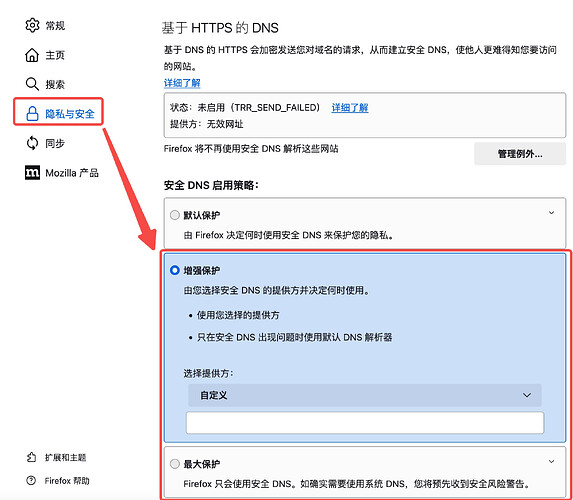Click 详细了解 link under the DNS description

[182, 83]
